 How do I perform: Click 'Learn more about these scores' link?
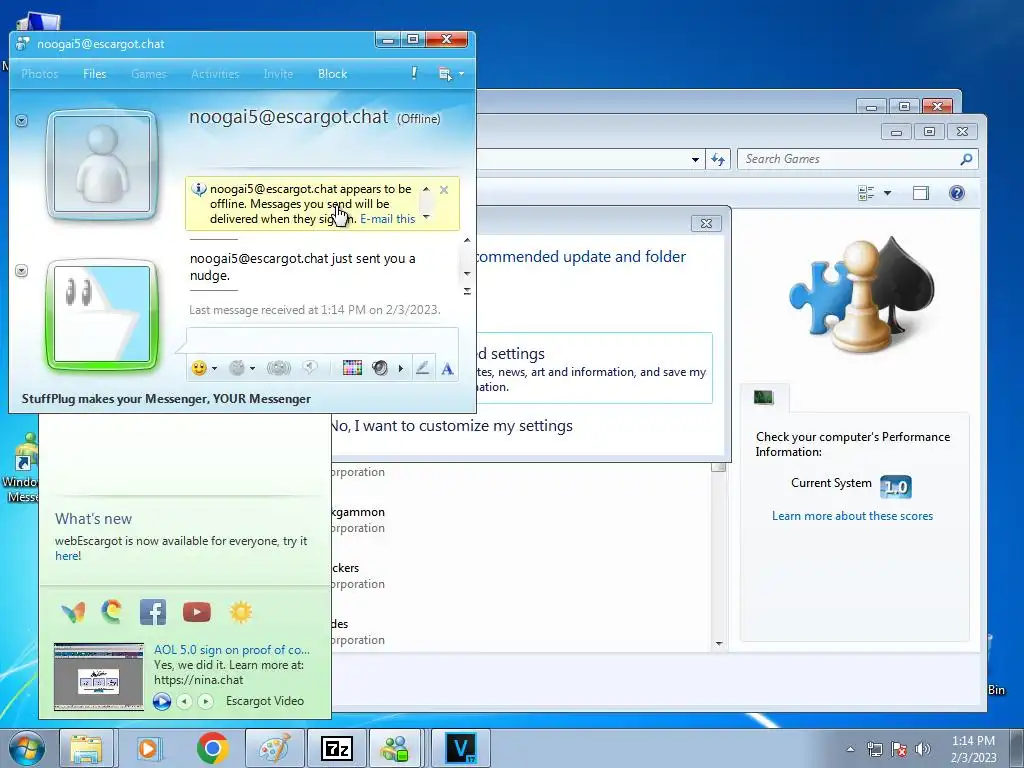(x=852, y=516)
